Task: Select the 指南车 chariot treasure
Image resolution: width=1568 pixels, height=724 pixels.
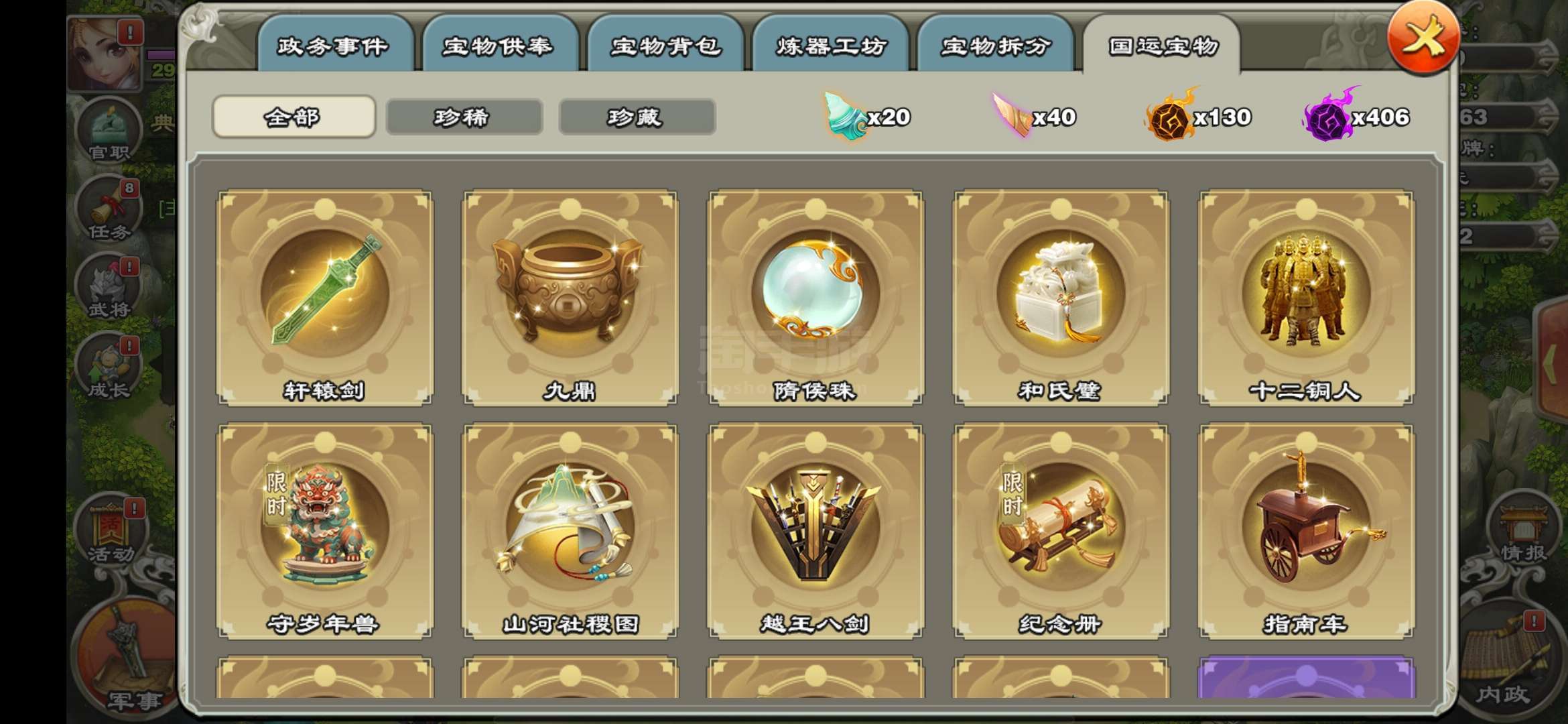Action: coord(1306,530)
